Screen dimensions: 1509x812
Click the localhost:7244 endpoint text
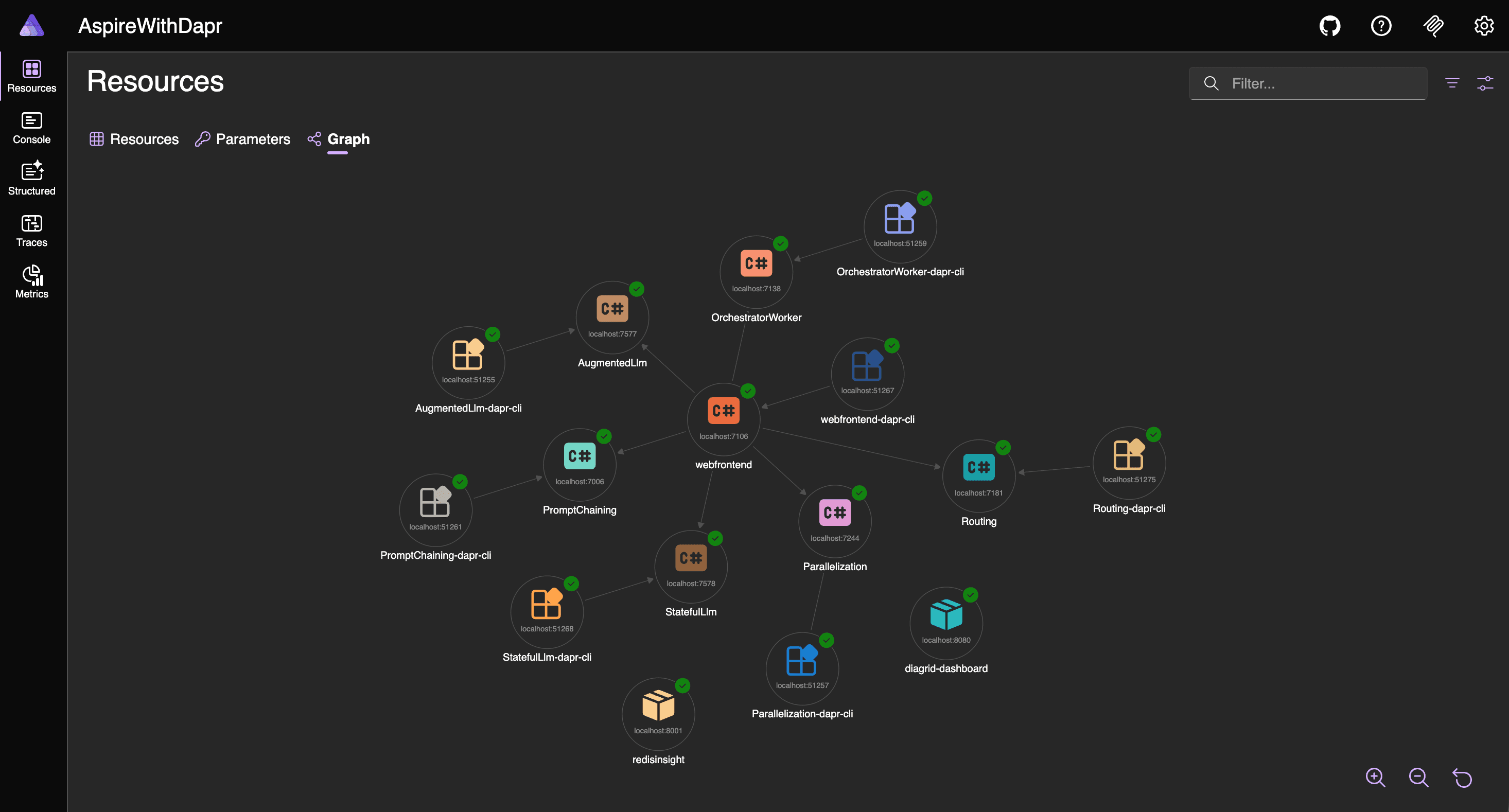click(835, 538)
